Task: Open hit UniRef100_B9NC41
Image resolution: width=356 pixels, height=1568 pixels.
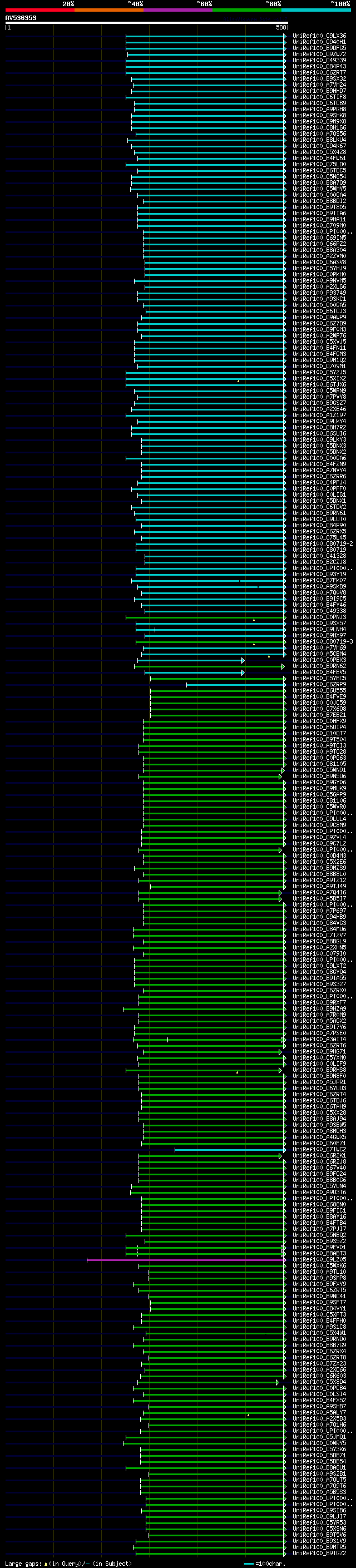Action: point(319,1297)
